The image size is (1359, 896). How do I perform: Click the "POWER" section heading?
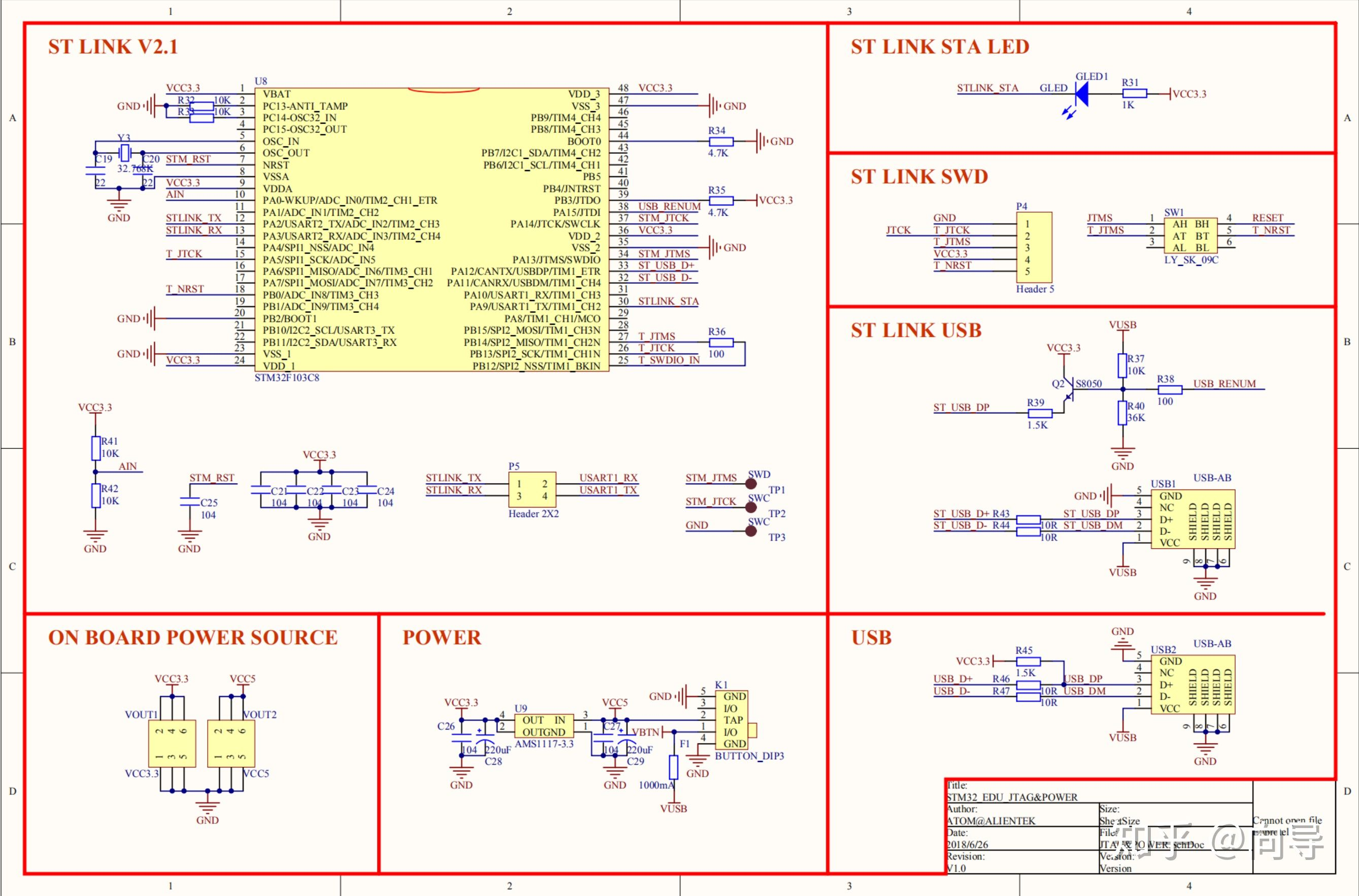(442, 638)
